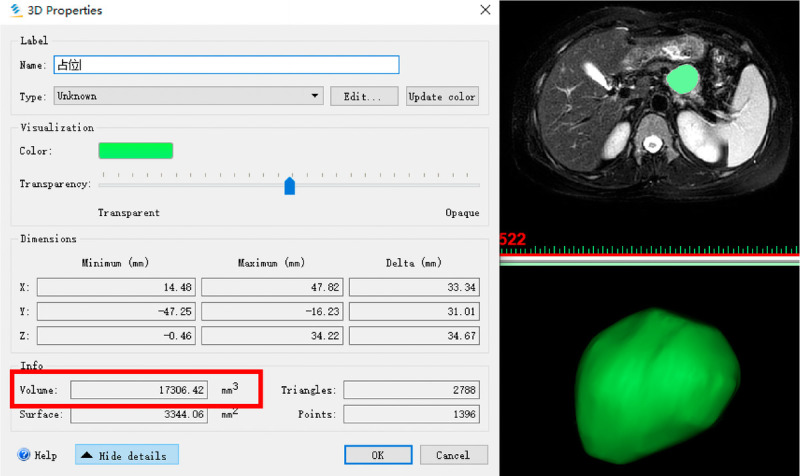Viewport: 800px width, 476px height.
Task: Collapse details with Hide details button
Action: [126, 455]
